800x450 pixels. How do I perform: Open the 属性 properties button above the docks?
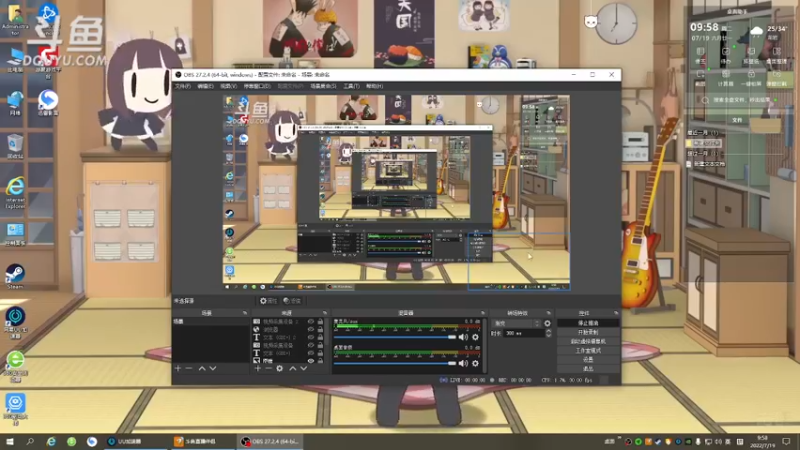(x=268, y=301)
